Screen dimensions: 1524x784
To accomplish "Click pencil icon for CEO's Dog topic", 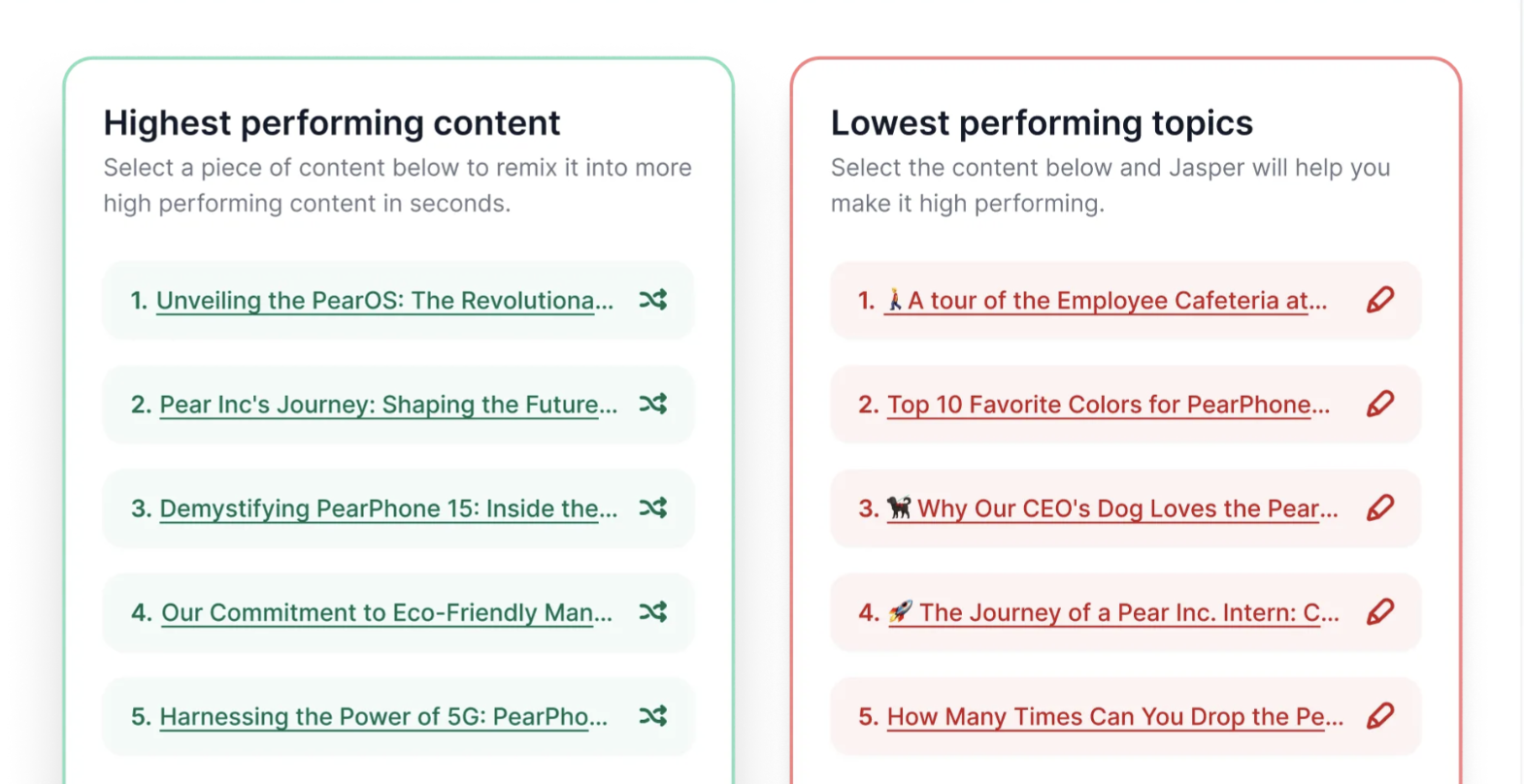I will click(x=1379, y=507).
